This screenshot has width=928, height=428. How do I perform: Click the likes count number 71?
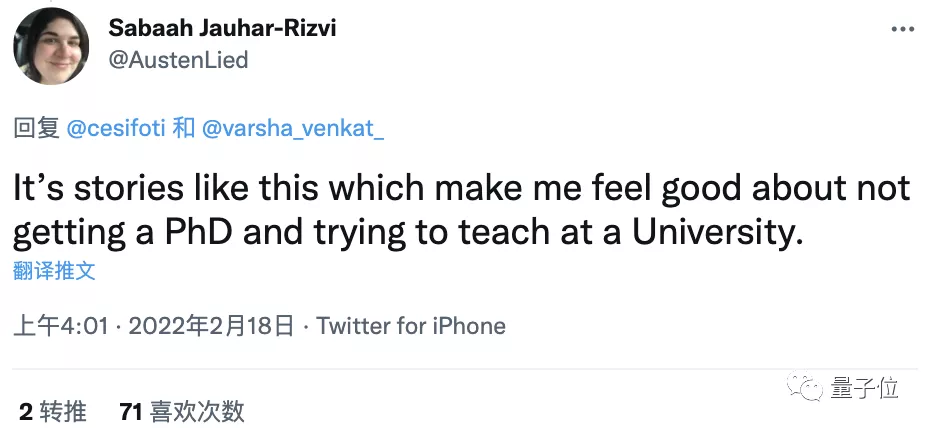[x=130, y=410]
